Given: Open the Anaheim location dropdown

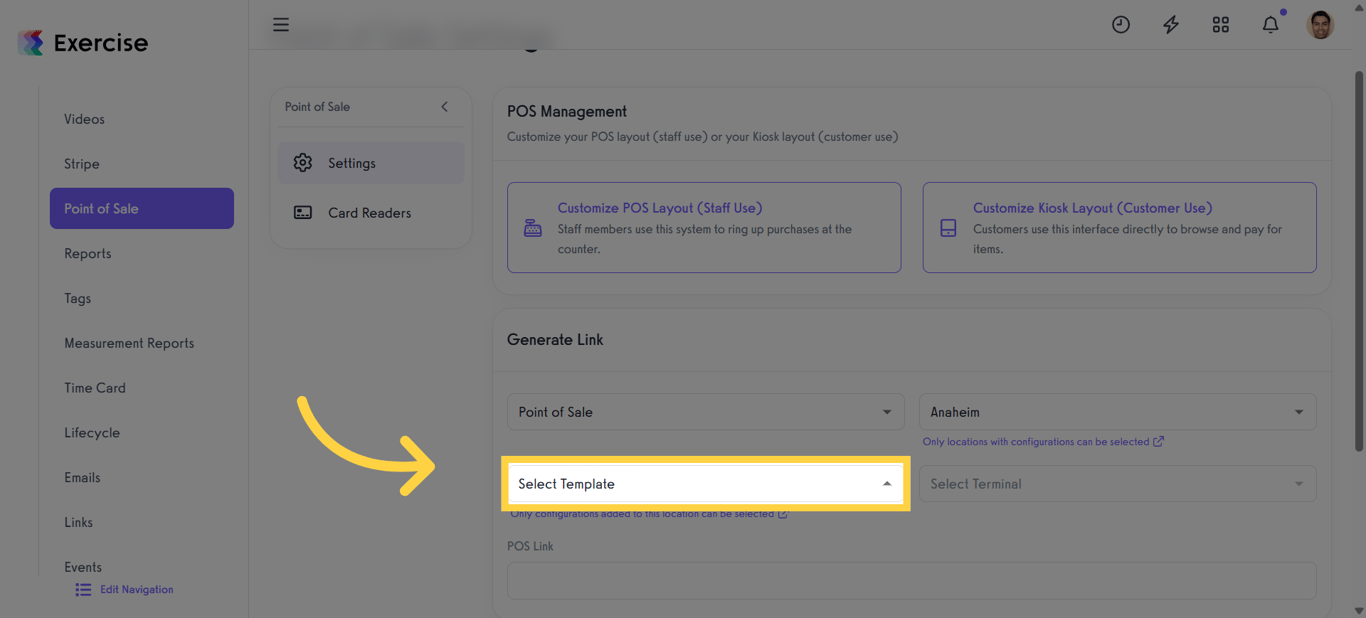Looking at the screenshot, I should [x=1117, y=411].
